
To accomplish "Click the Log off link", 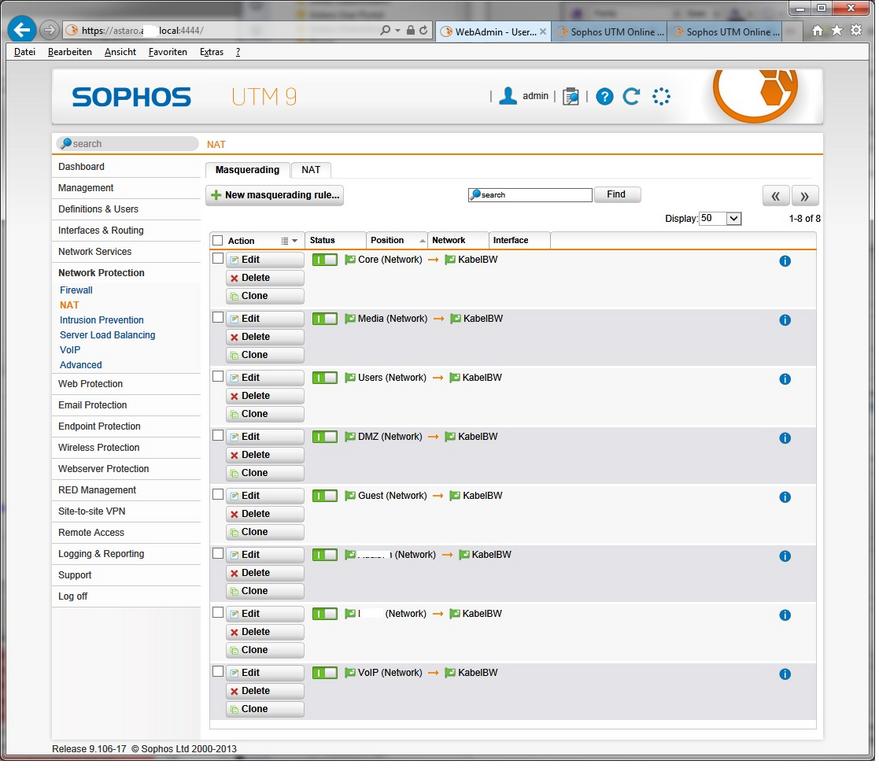I will (x=73, y=596).
